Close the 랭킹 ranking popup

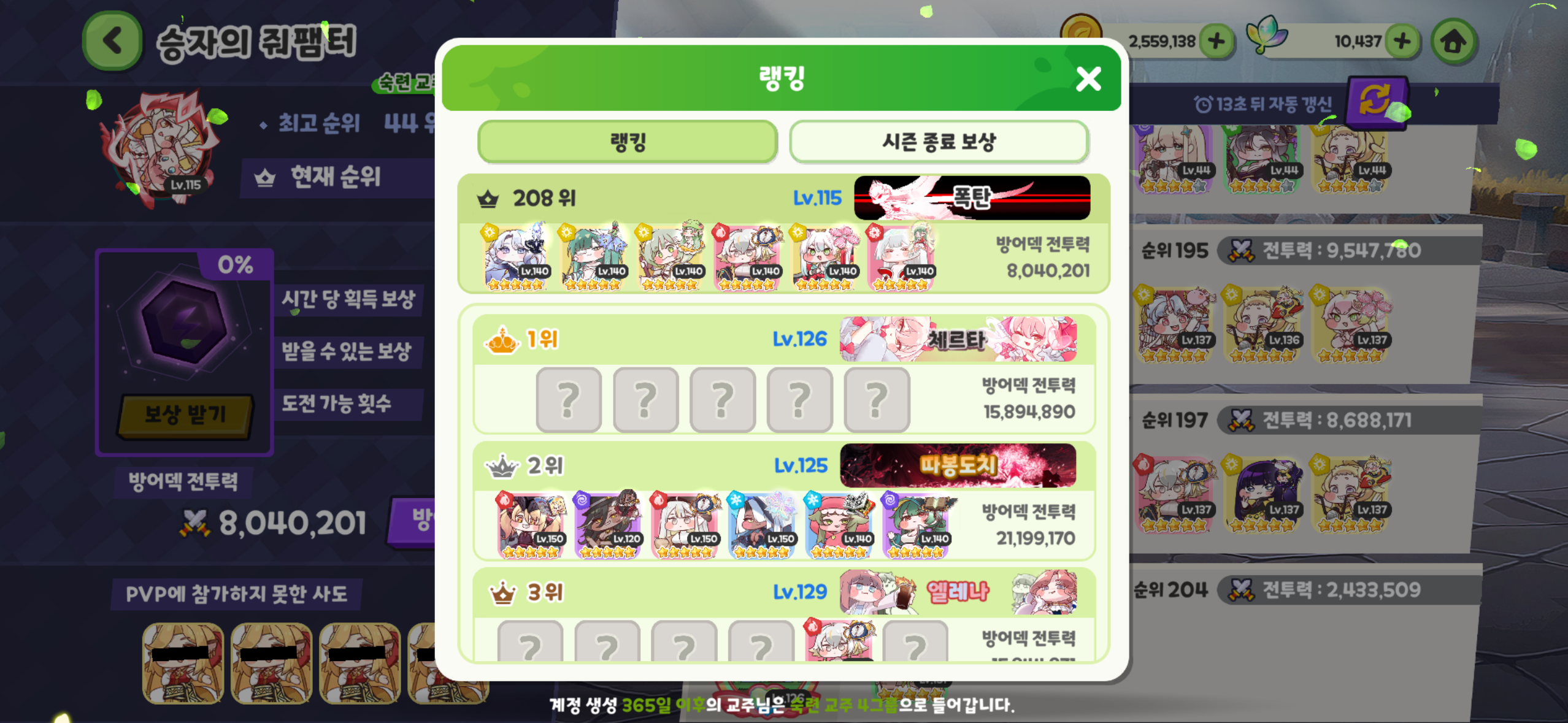pos(1089,78)
